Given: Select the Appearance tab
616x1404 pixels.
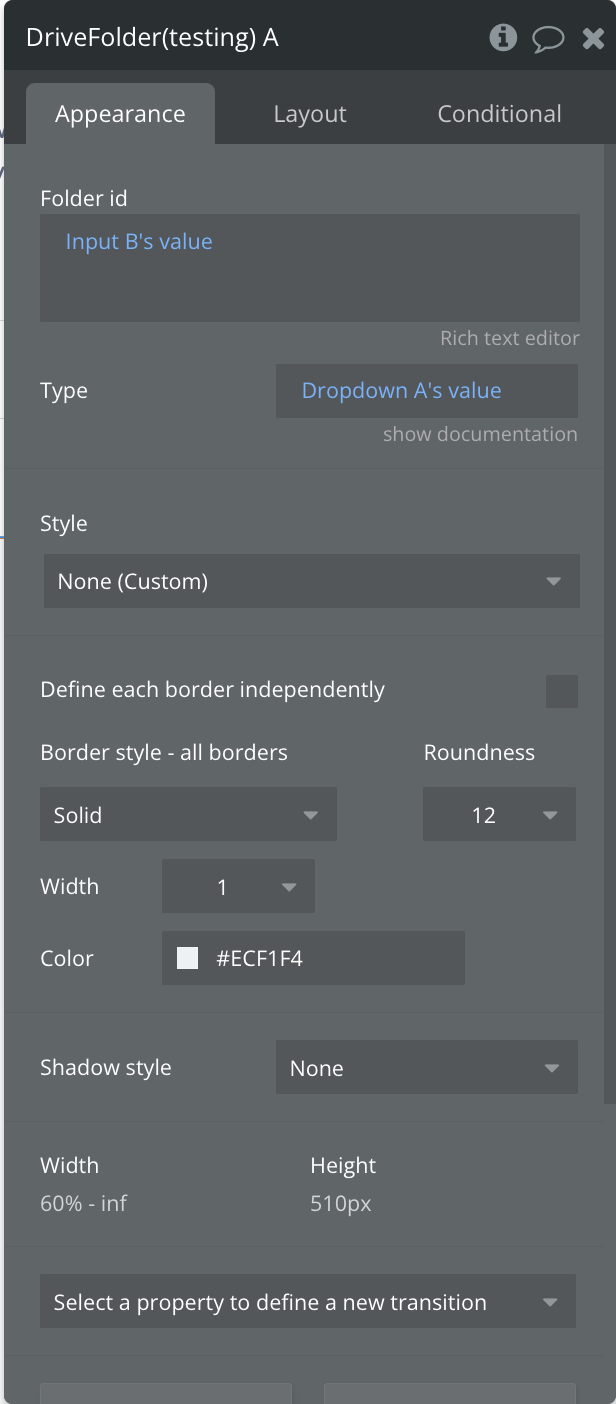Looking at the screenshot, I should pos(120,114).
